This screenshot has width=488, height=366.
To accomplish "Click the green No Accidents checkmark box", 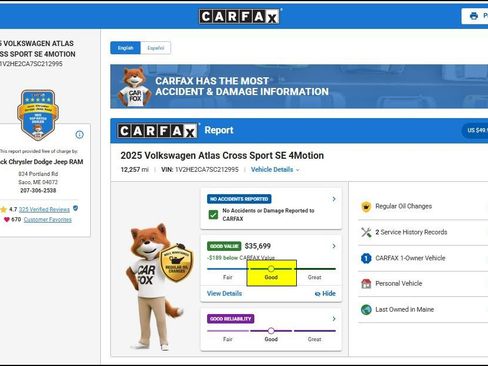I will (213, 215).
